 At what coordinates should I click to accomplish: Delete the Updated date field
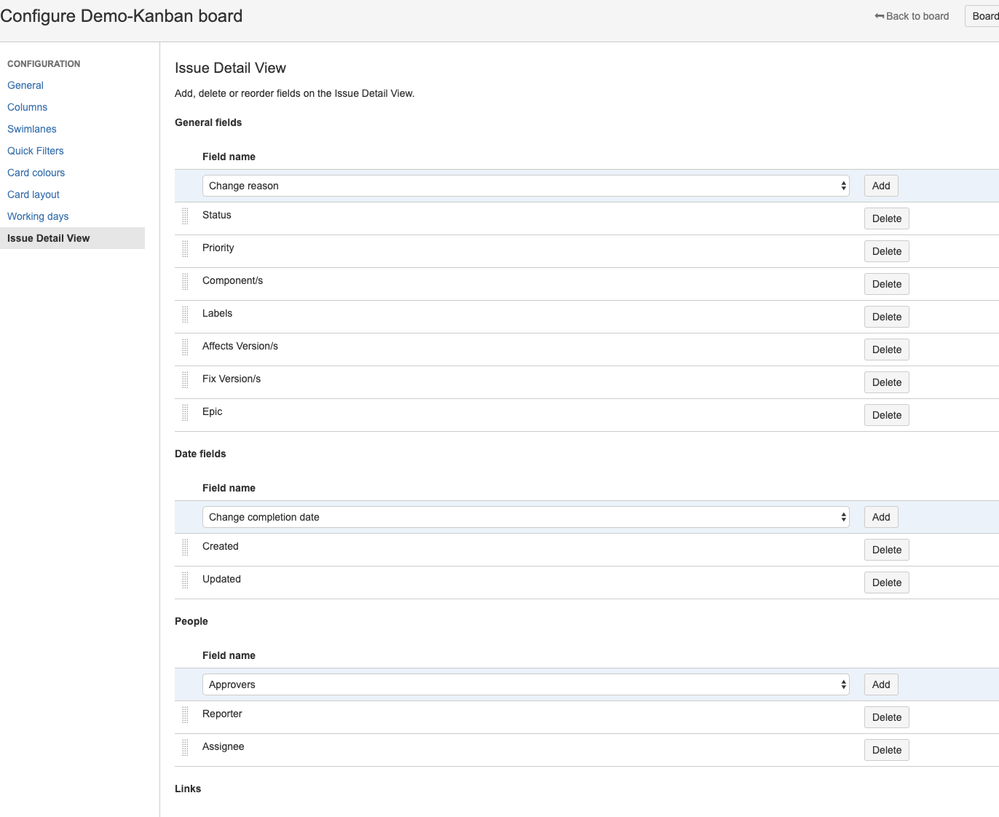click(886, 581)
